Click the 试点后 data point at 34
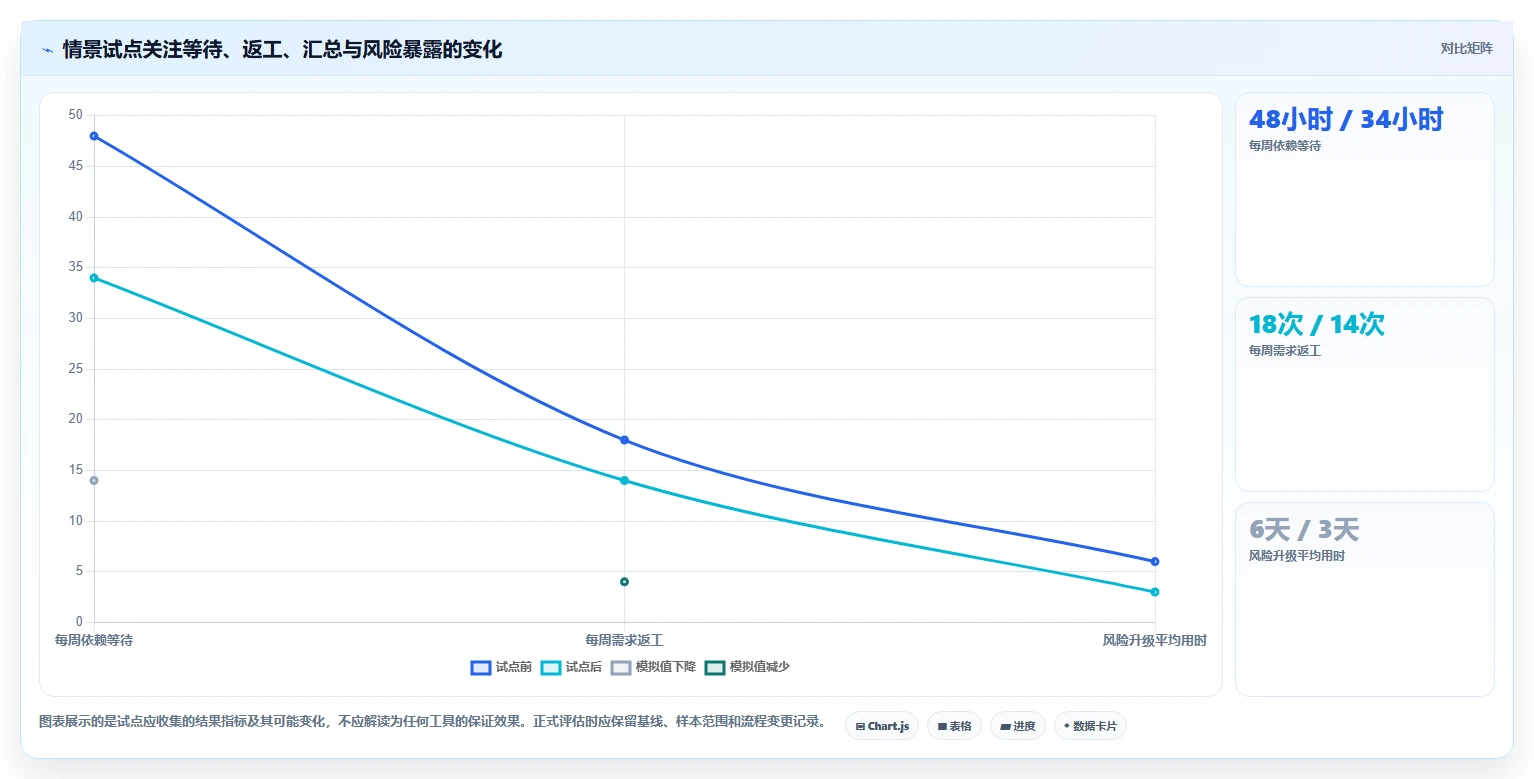The height and width of the screenshot is (779, 1534). point(94,278)
